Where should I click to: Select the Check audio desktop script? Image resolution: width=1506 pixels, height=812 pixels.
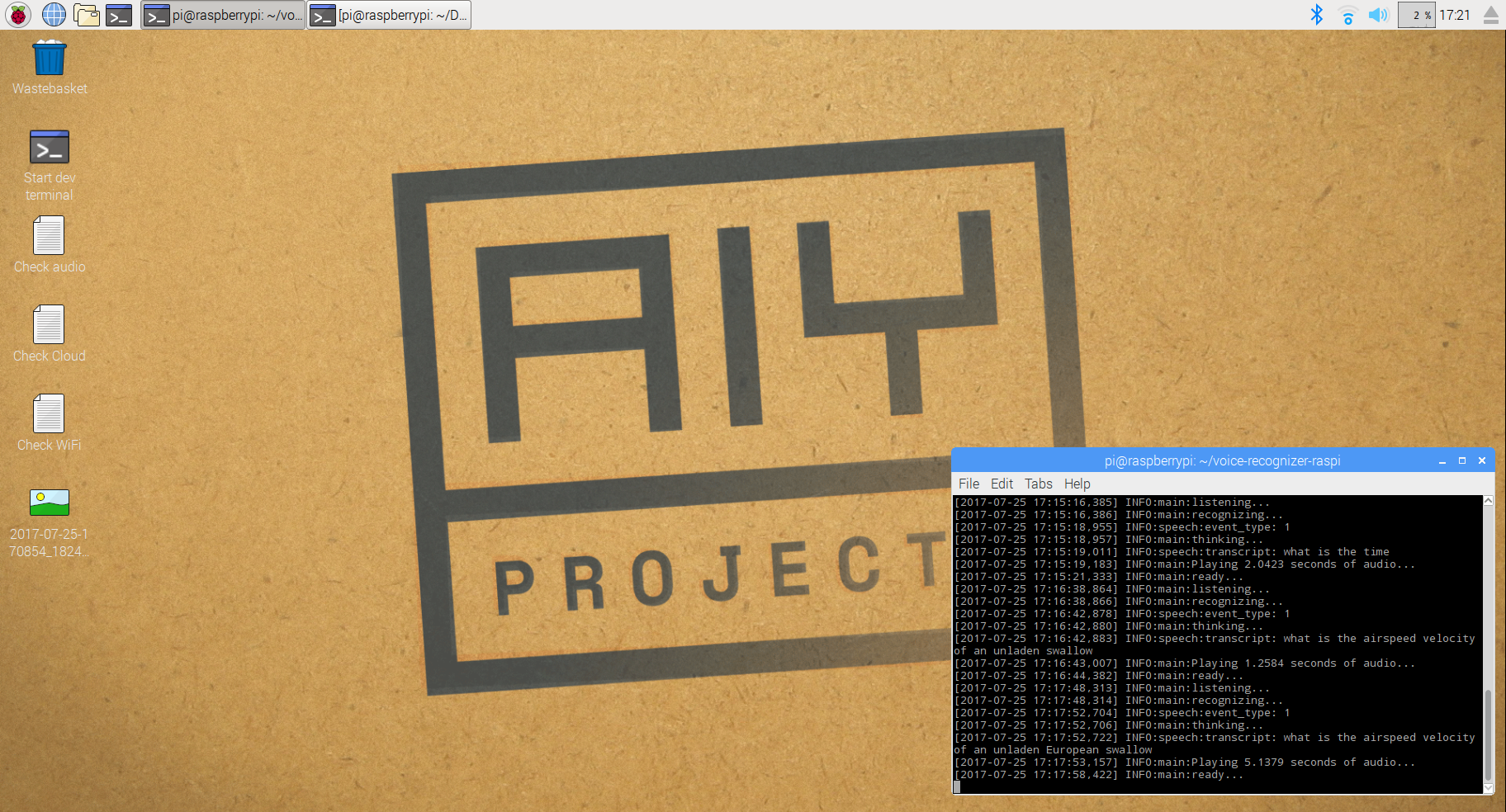[49, 236]
